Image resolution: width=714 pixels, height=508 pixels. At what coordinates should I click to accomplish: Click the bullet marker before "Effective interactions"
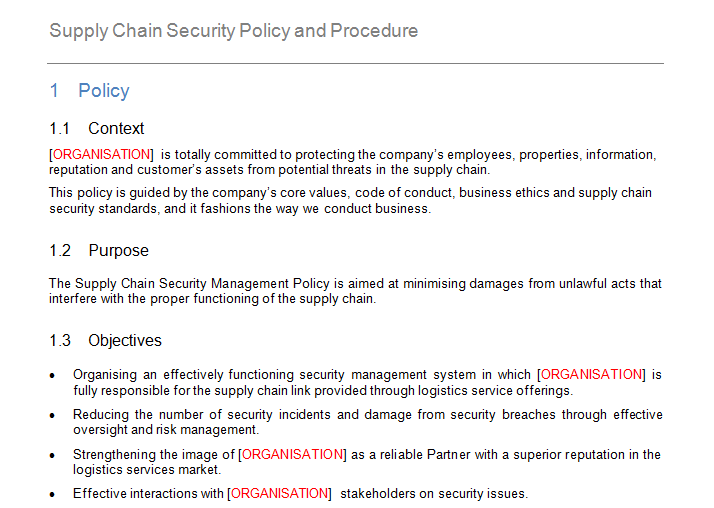pyautogui.click(x=53, y=494)
